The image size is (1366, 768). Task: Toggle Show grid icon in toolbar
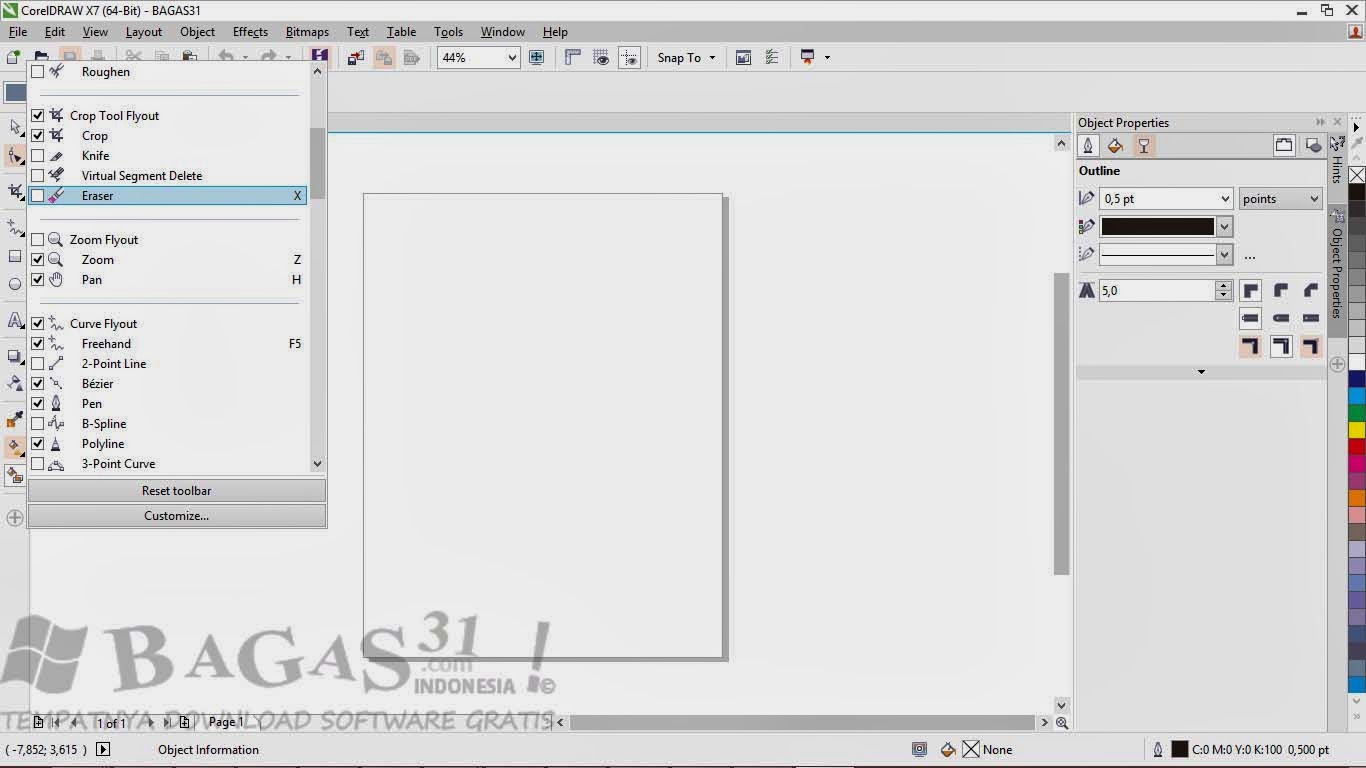(x=601, y=57)
